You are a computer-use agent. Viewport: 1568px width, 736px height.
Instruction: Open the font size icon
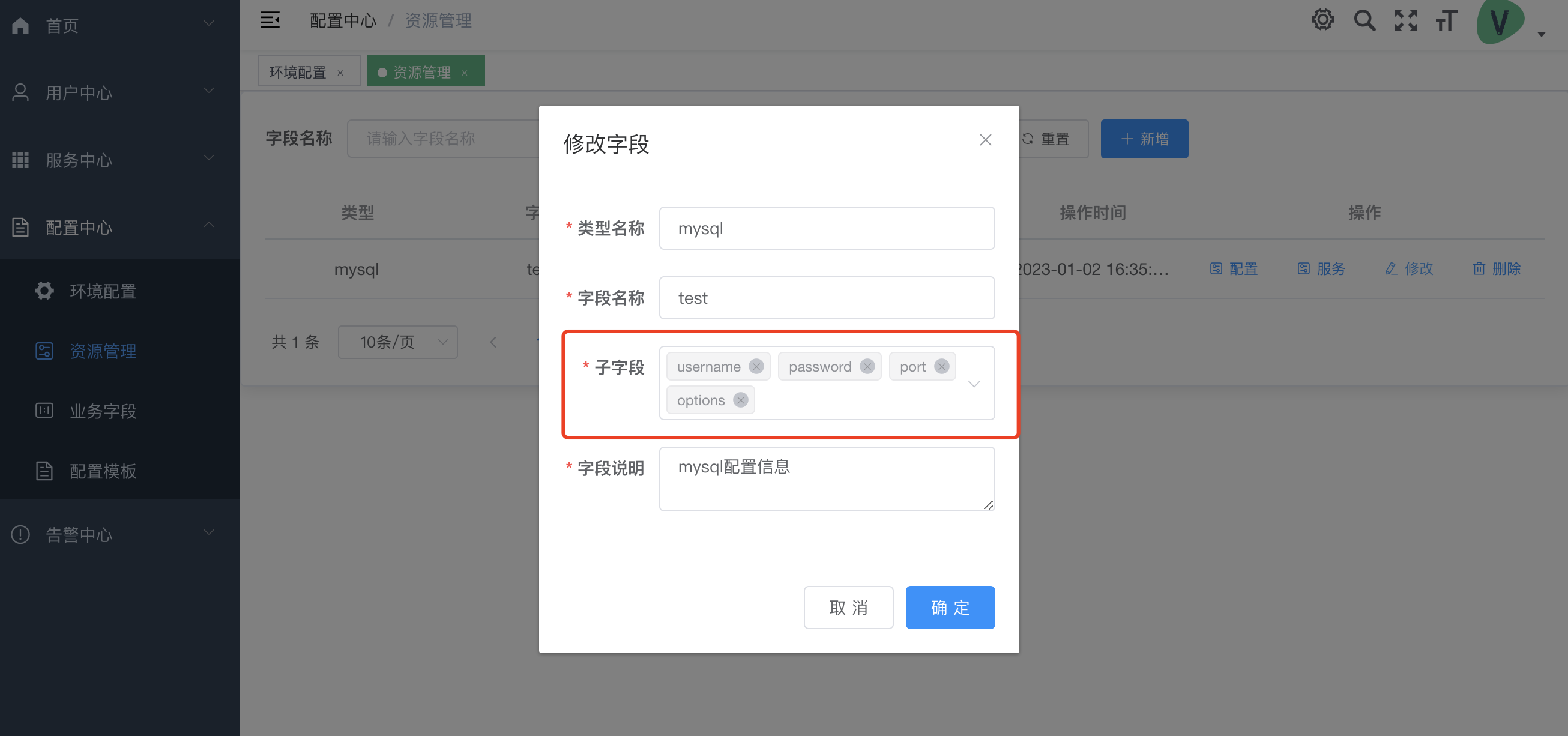click(1446, 20)
